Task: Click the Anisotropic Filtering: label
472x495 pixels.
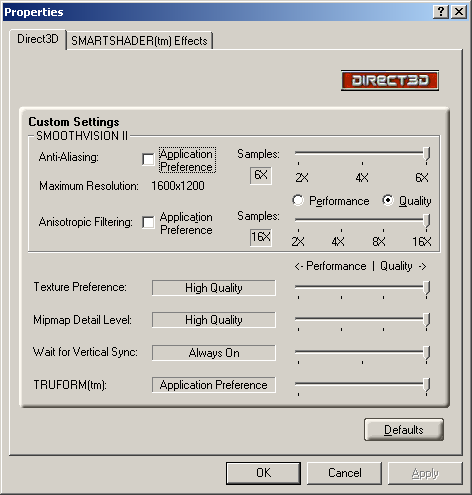Action: click(86, 222)
